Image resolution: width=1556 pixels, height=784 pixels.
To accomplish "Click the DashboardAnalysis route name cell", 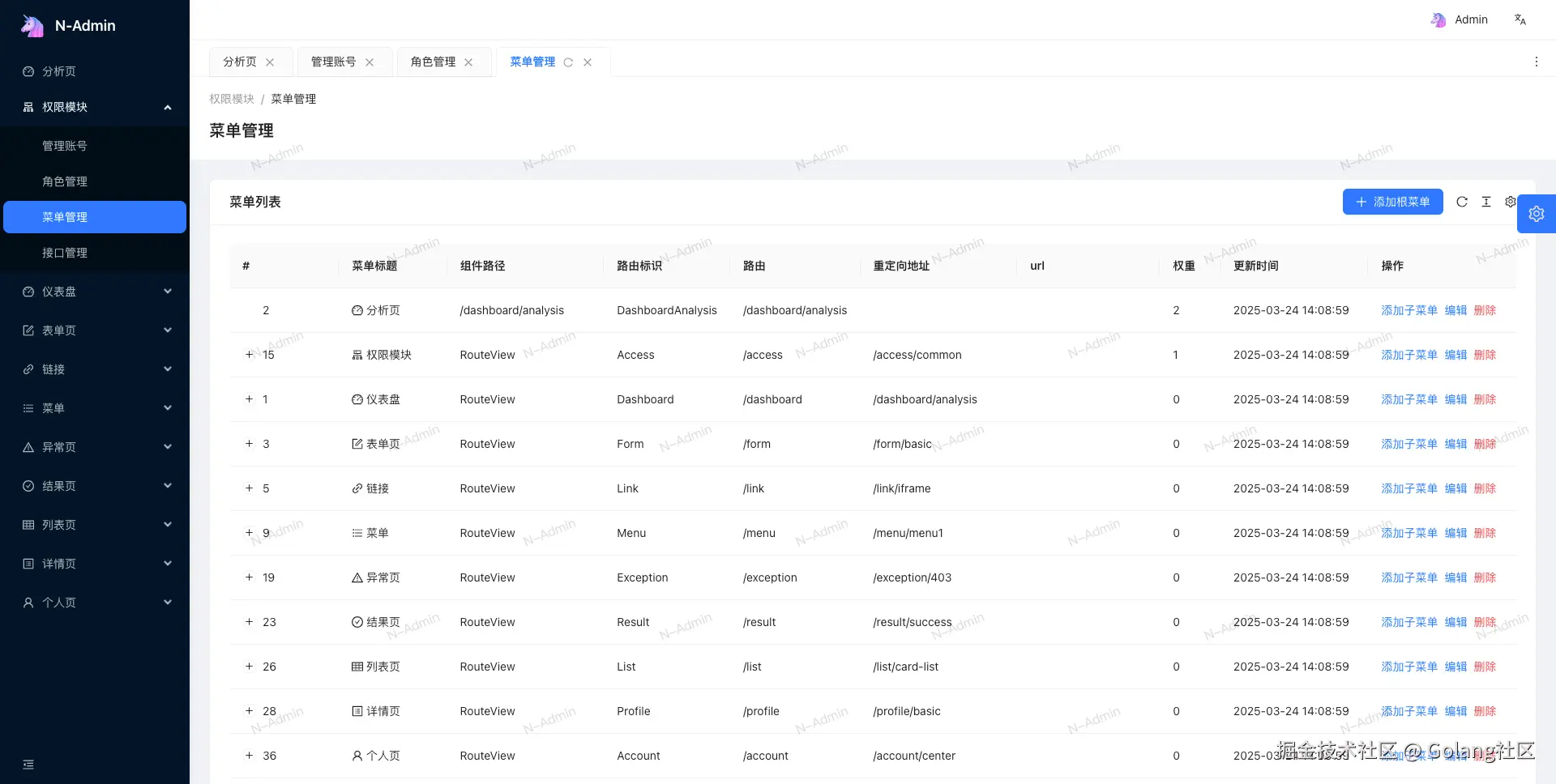I will 667,310.
